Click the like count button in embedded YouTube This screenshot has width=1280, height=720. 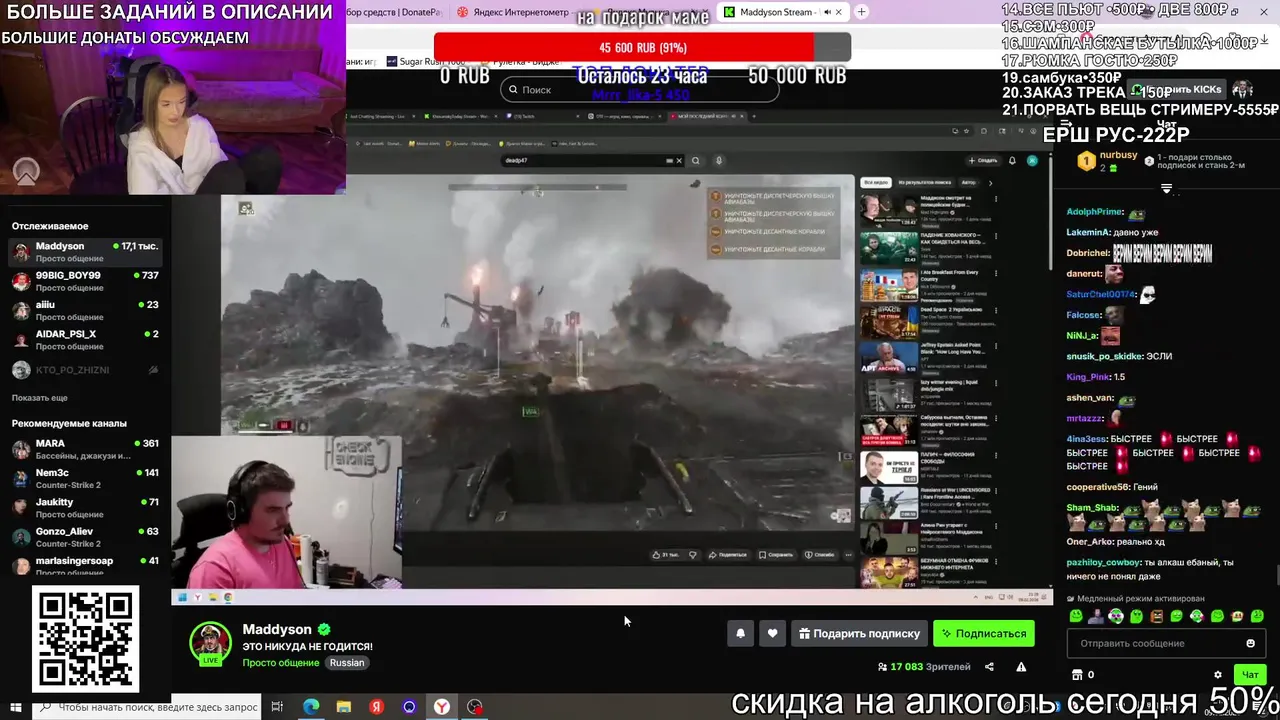665,554
